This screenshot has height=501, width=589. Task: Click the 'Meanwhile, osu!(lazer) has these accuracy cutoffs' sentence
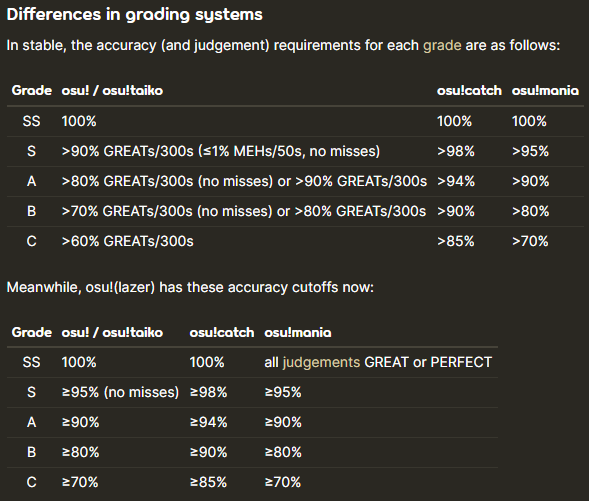pos(190,287)
